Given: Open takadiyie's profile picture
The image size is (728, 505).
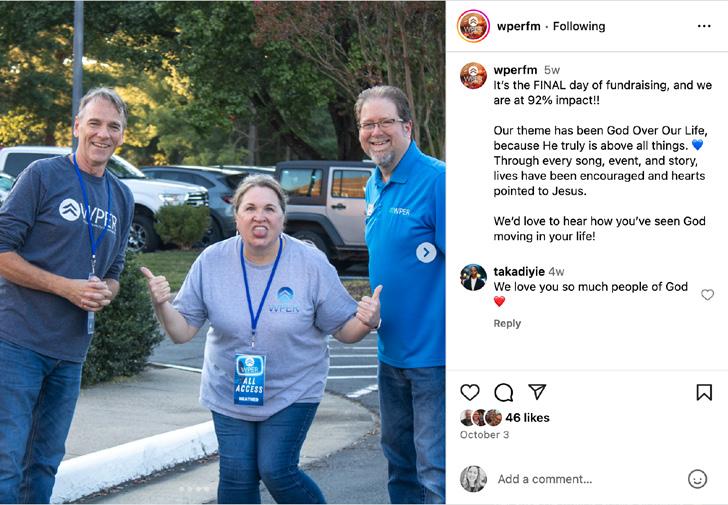Looking at the screenshot, I should (473, 278).
